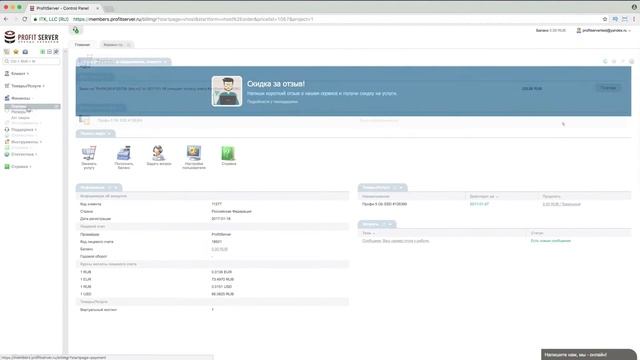Sort by the Тема column header
The height and width of the screenshot is (360, 640).
coord(368,233)
